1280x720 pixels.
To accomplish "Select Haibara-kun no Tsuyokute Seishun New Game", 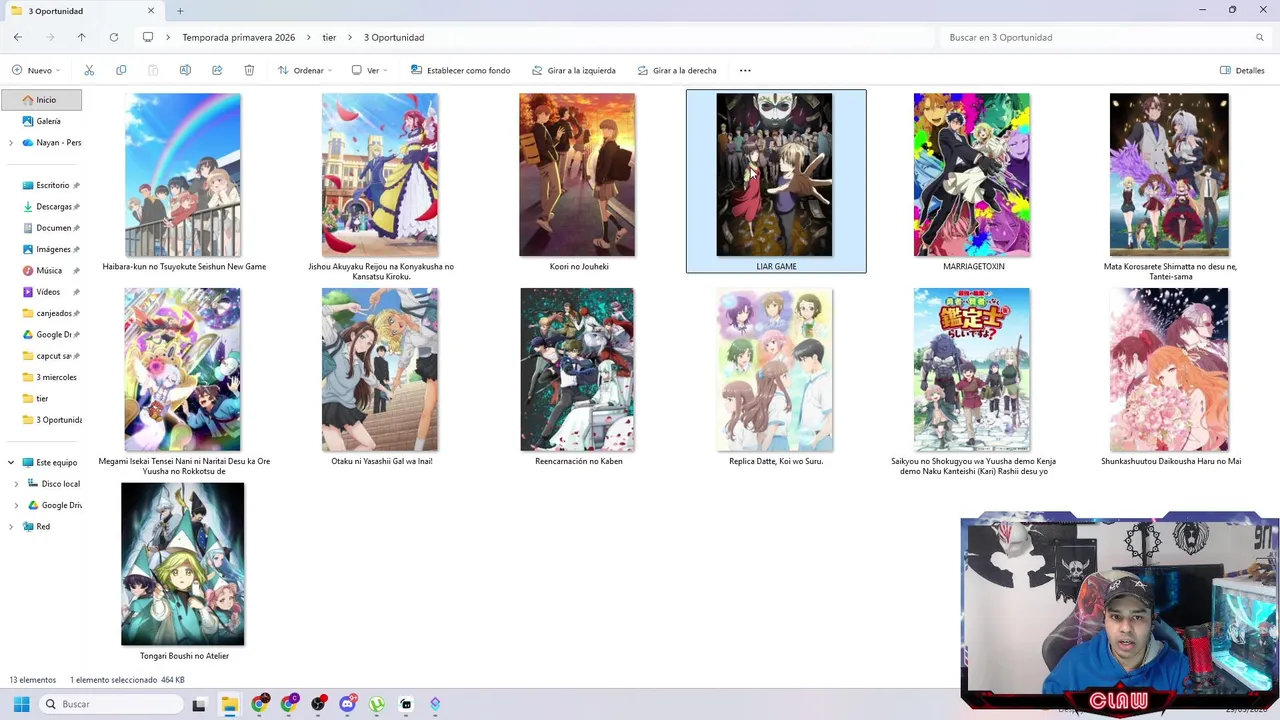I will pos(183,175).
